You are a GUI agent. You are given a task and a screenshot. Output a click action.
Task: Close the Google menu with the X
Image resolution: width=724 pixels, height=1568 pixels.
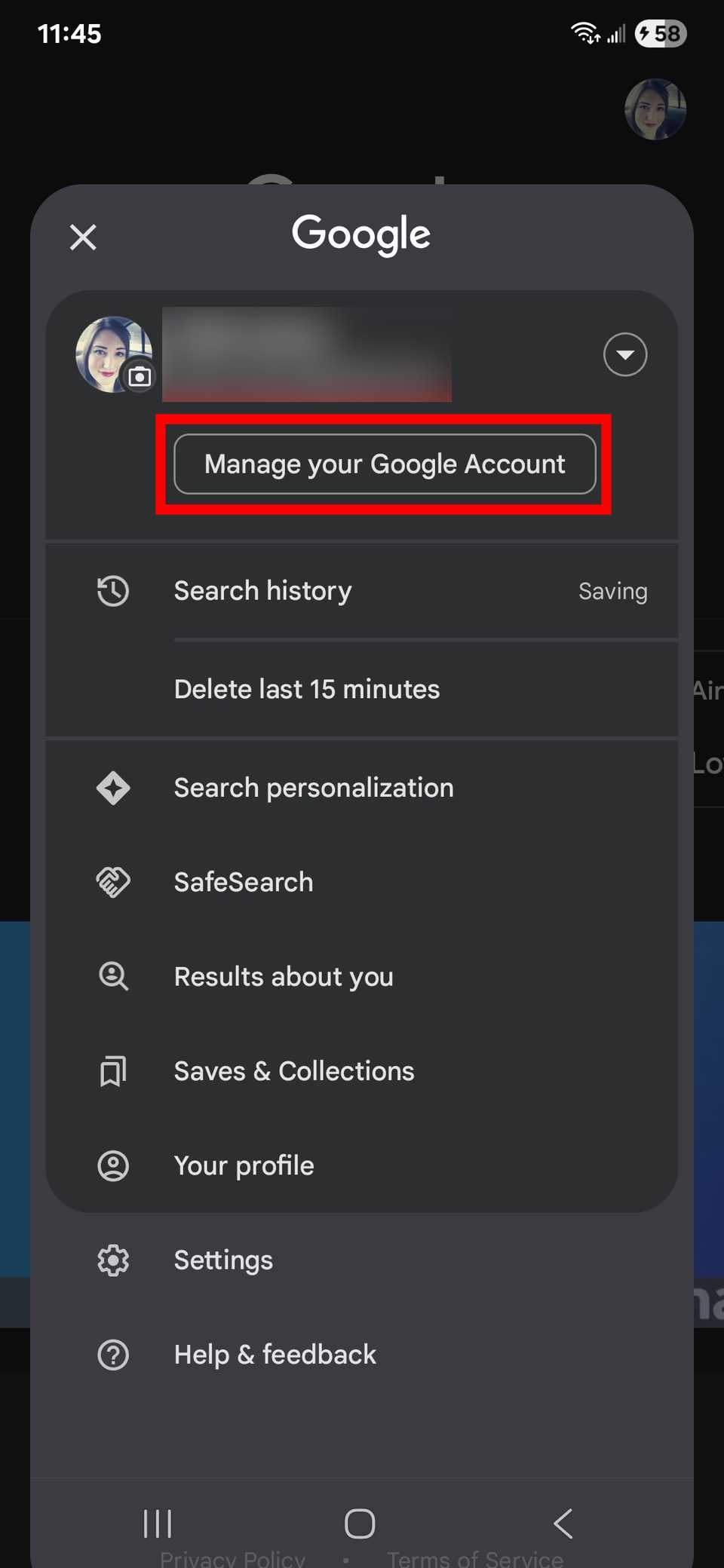82,237
